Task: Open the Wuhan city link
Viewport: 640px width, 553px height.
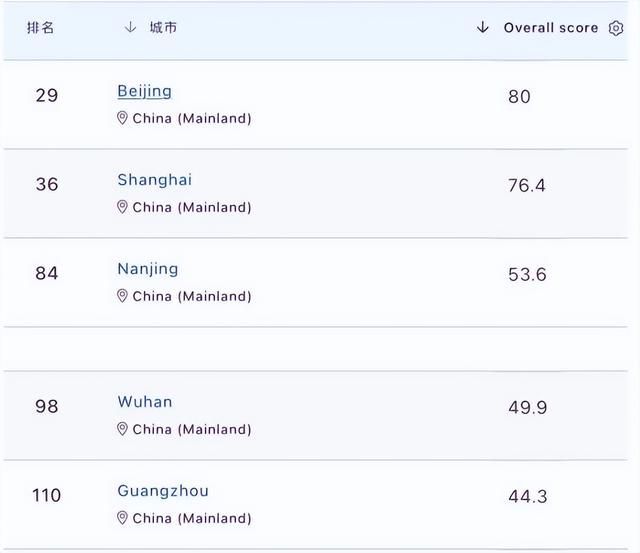Action: (145, 402)
